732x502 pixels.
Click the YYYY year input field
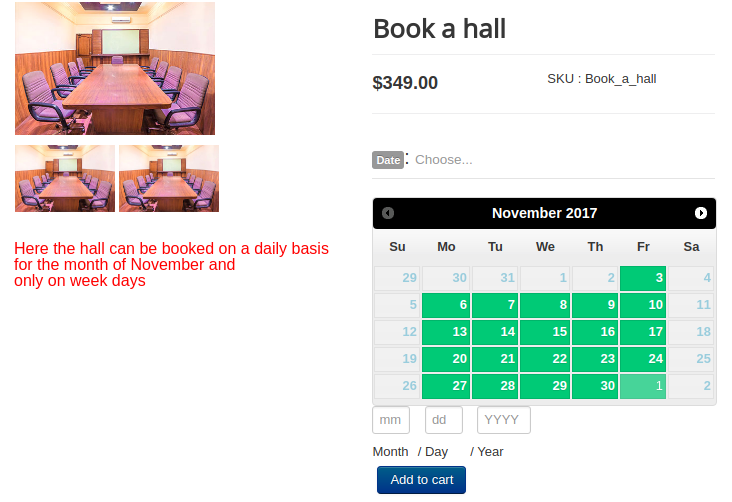(503, 421)
